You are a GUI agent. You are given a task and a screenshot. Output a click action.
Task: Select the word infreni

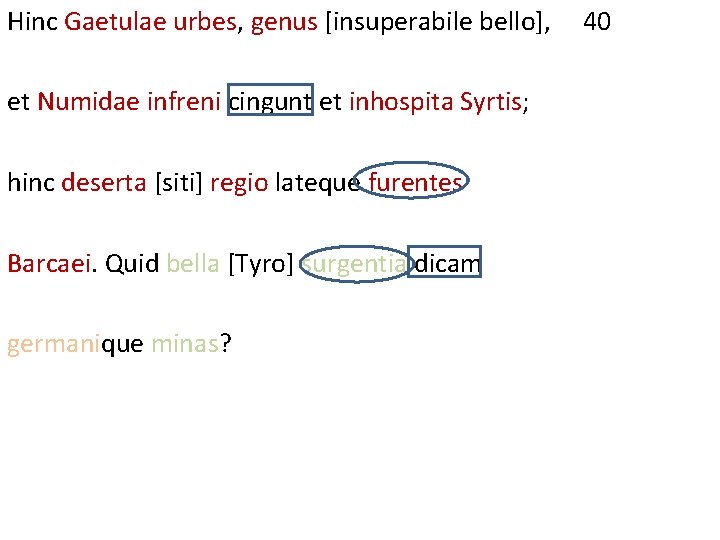click(x=184, y=101)
